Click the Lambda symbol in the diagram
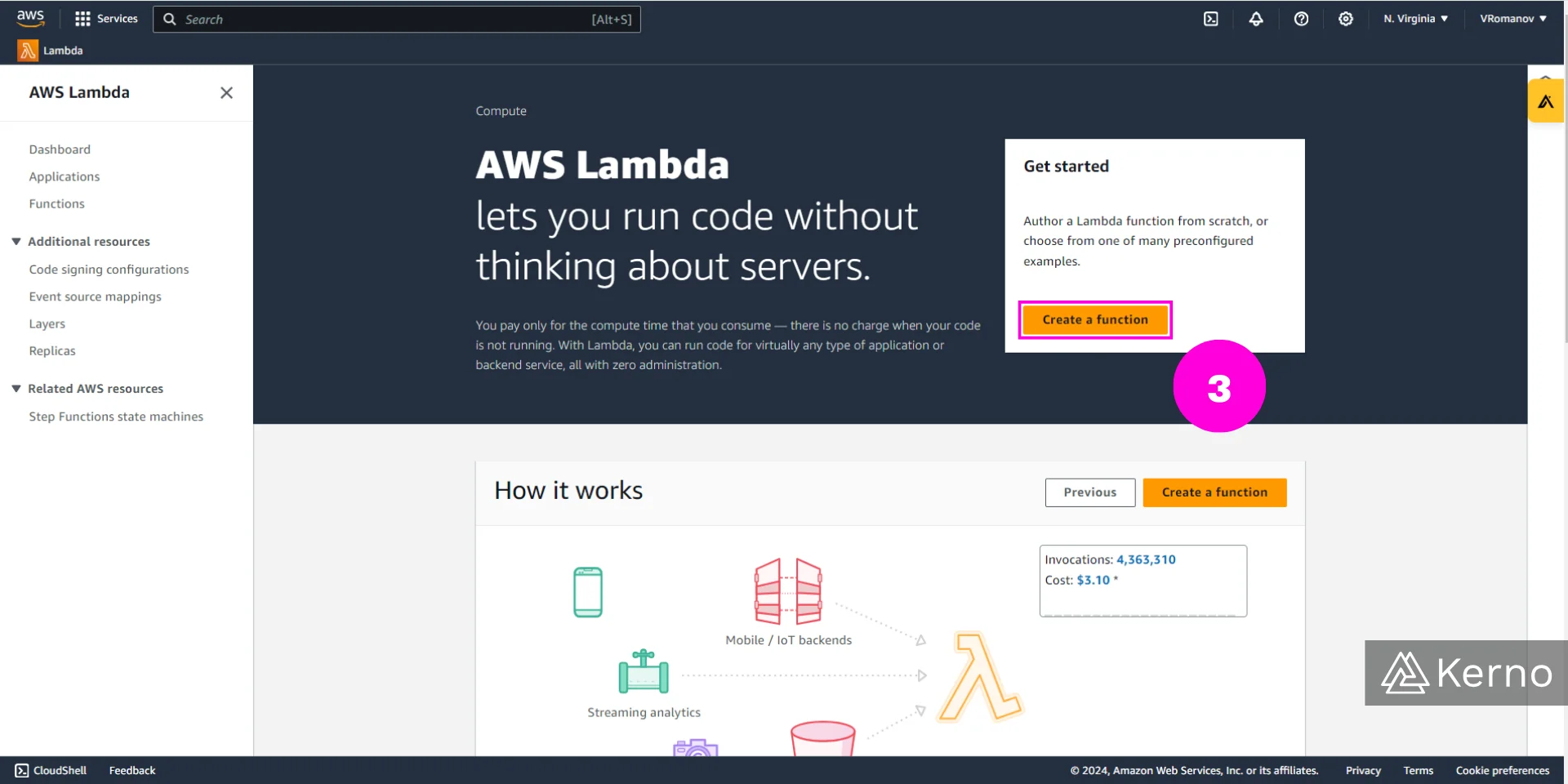The image size is (1568, 784). (x=980, y=677)
